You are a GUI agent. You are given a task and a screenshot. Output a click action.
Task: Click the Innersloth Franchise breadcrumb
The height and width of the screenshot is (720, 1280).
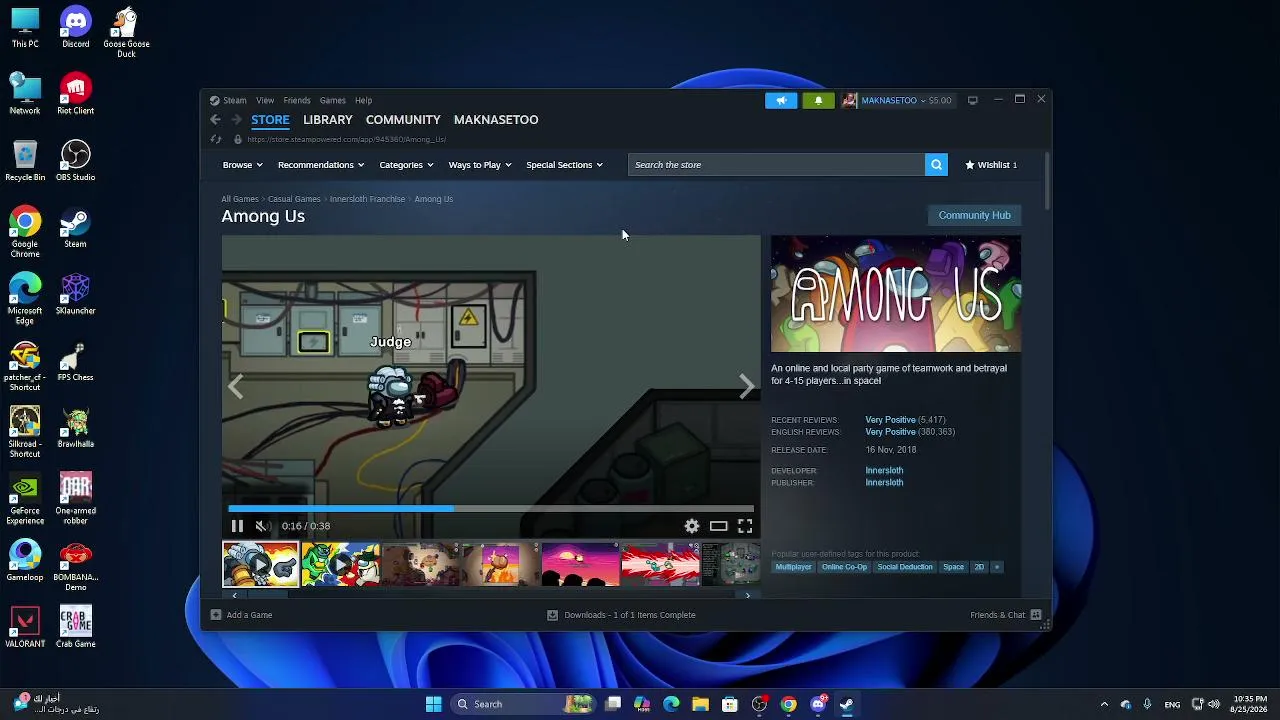tap(367, 199)
